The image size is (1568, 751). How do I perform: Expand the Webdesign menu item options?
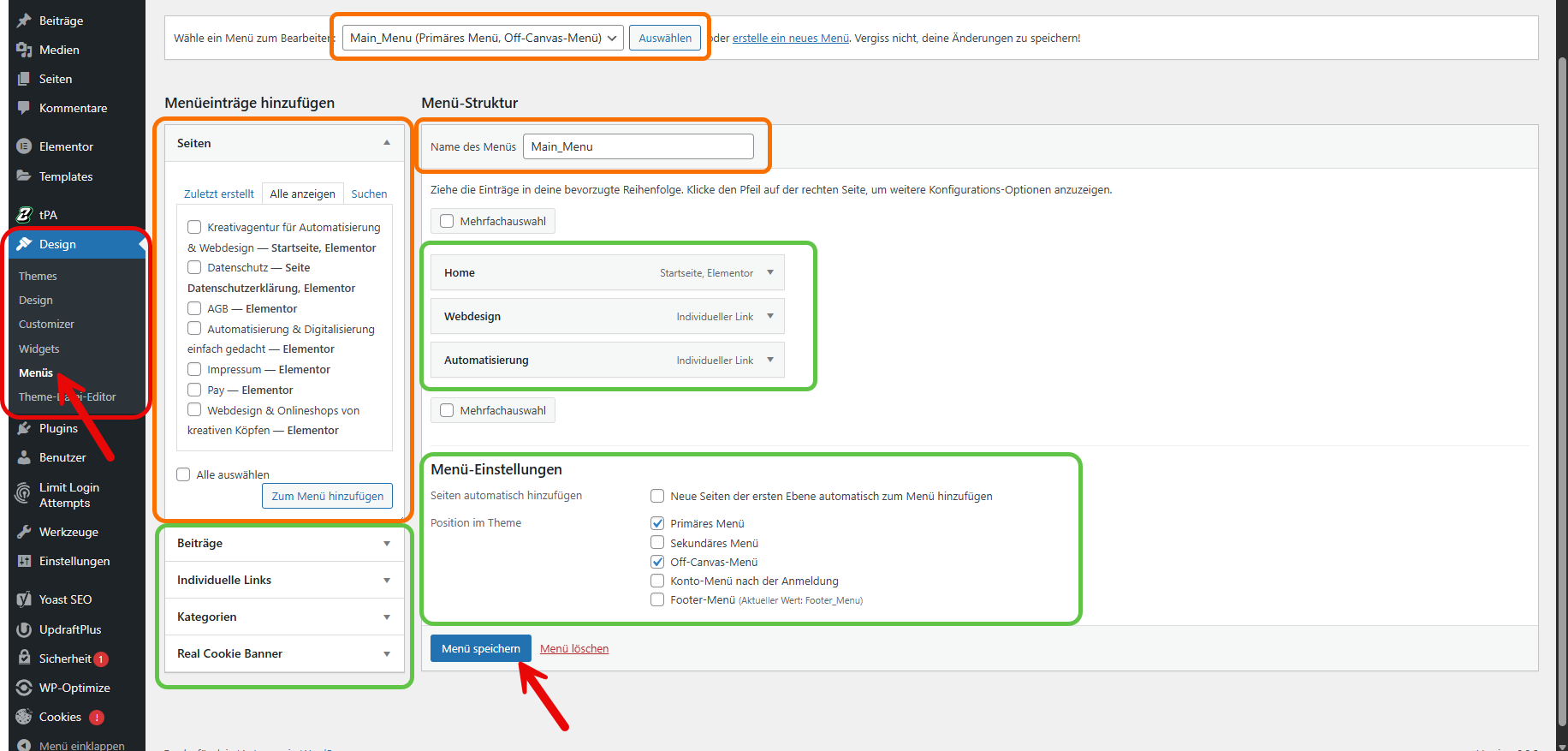(x=770, y=316)
